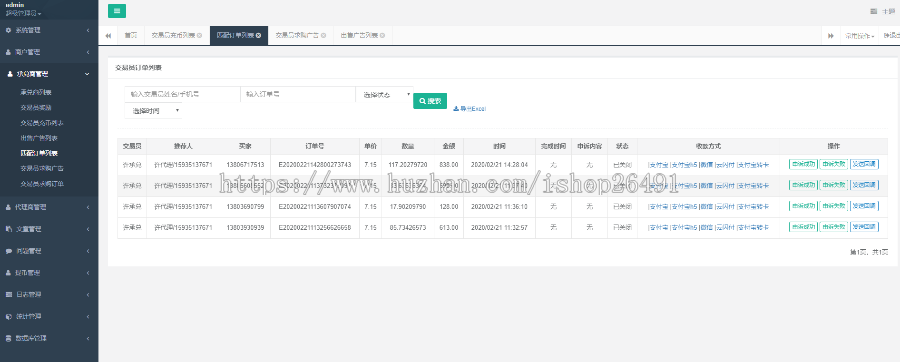Image resolution: width=900 pixels, height=362 pixels.
Task: Close the 出售广告列表 tab via its x icon
Action: 382,36
